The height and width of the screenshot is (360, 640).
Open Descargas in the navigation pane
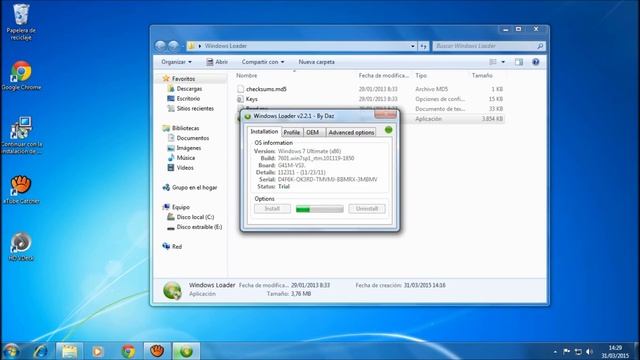(184, 89)
